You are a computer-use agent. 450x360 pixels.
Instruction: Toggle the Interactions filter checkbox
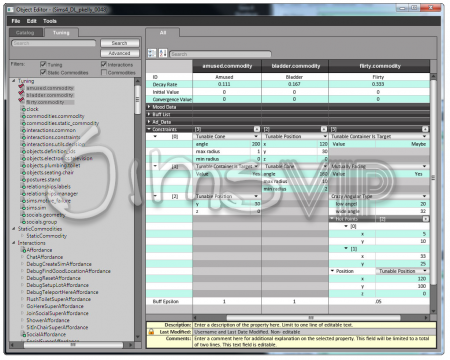(104, 64)
